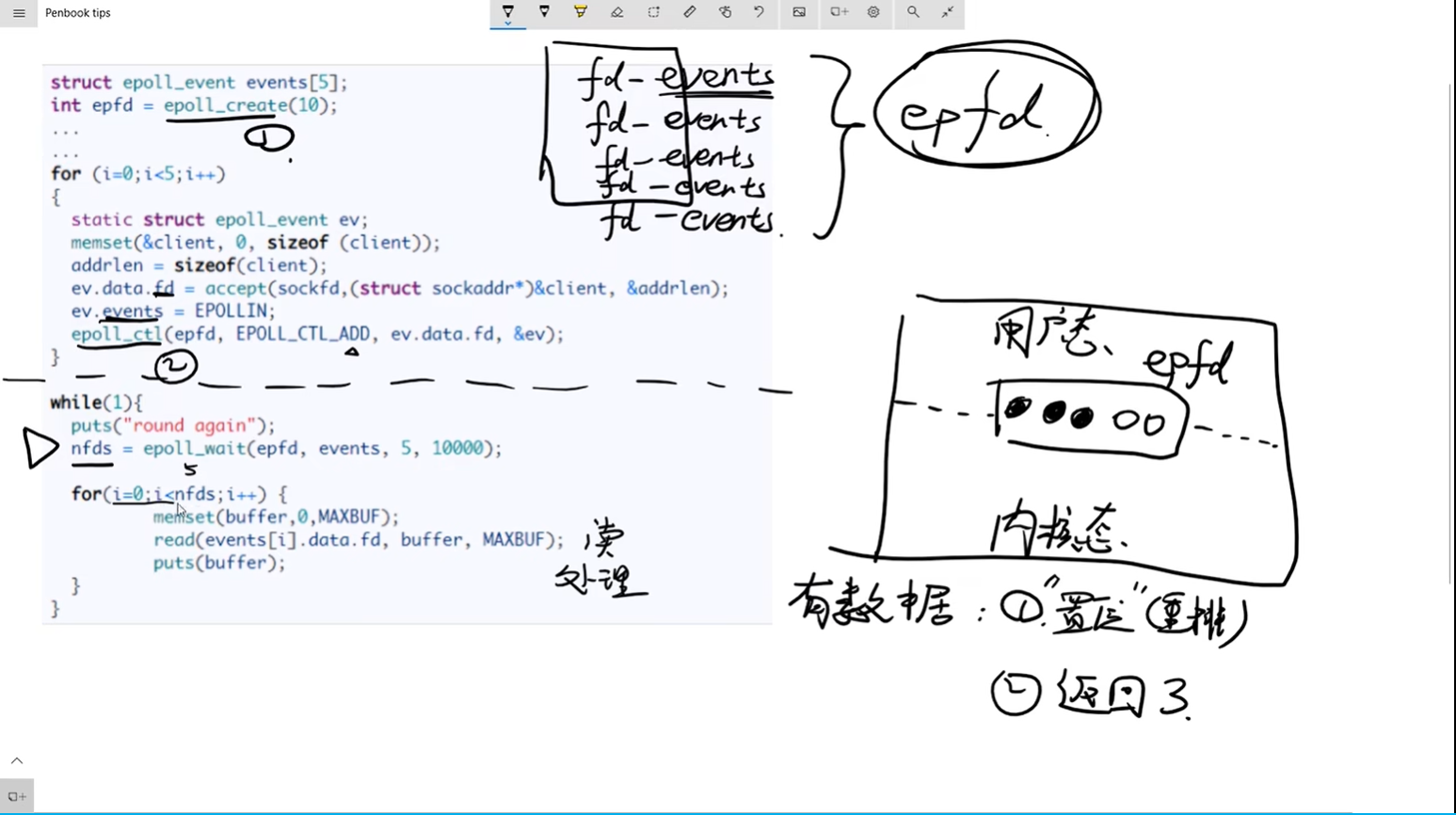This screenshot has height=815, width=1456.
Task: Add a page from the top toolbar
Action: click(839, 12)
